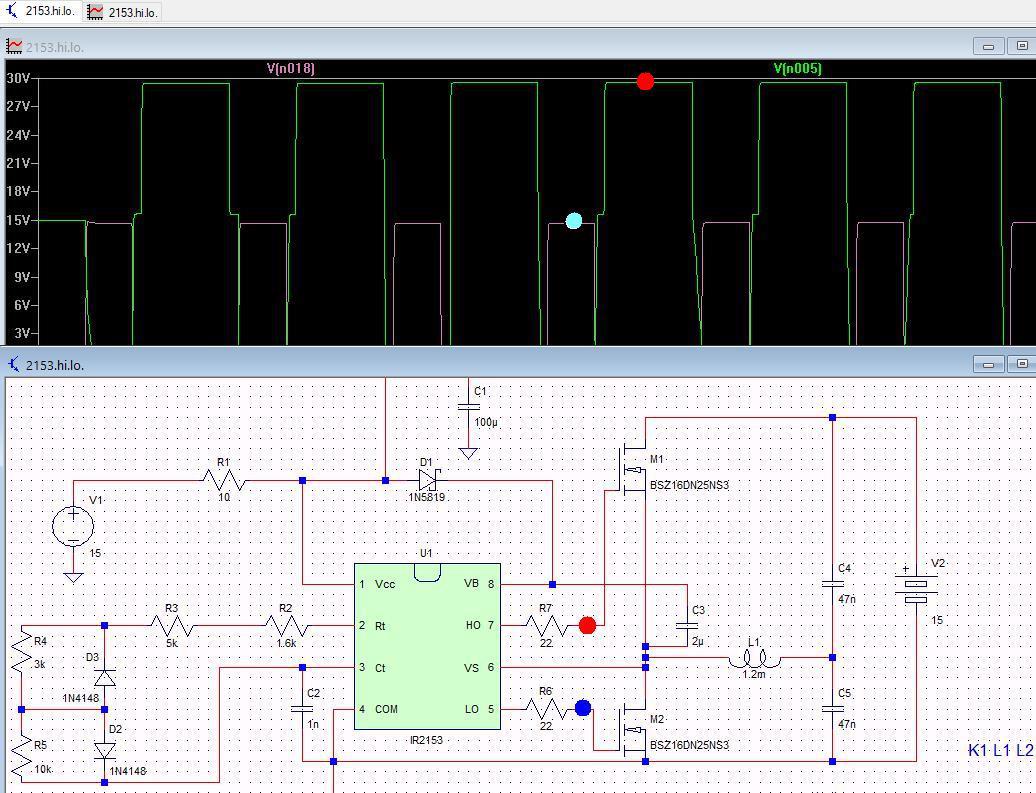
Task: Select the V2 battery symbol
Action: coord(916,588)
